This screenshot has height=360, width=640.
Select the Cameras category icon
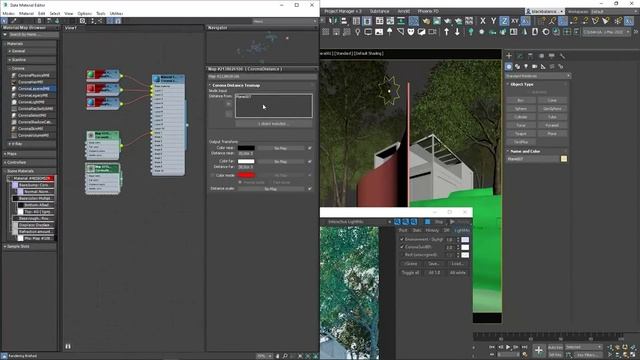click(x=534, y=66)
